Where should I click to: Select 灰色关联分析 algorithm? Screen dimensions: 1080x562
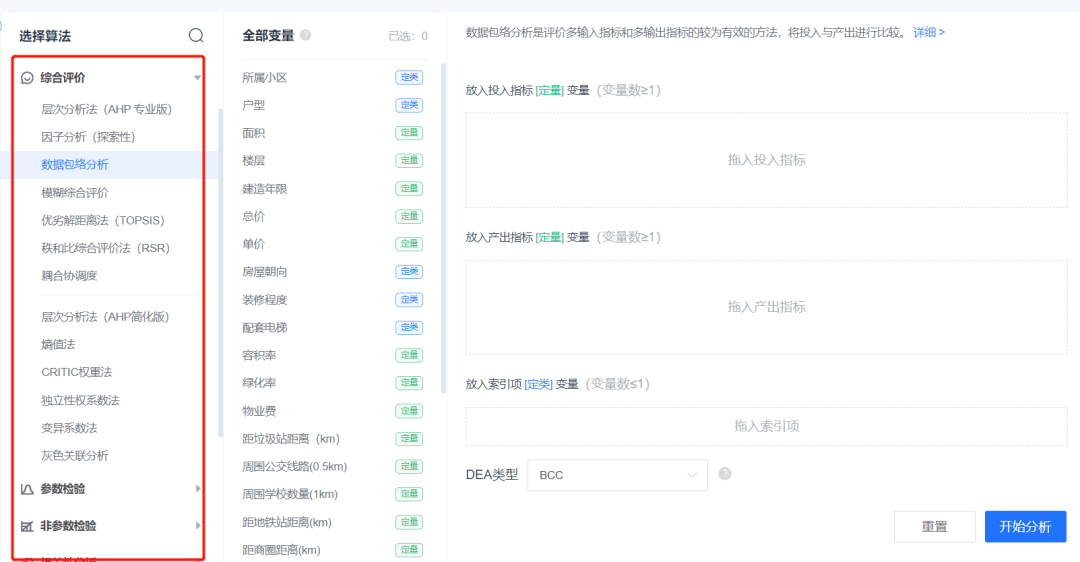coord(74,455)
